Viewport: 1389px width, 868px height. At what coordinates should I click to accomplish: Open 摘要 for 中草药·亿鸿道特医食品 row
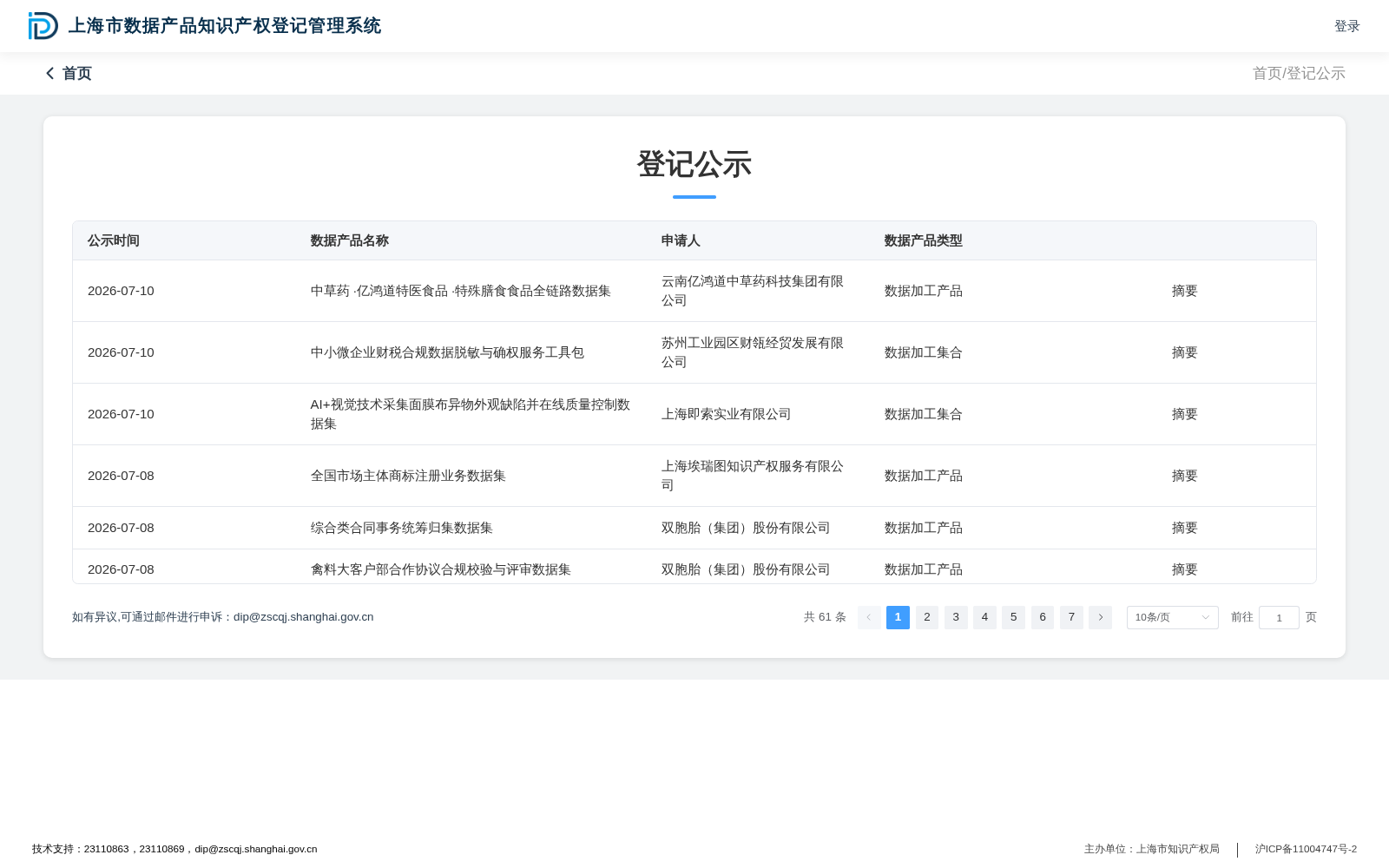click(x=1185, y=291)
